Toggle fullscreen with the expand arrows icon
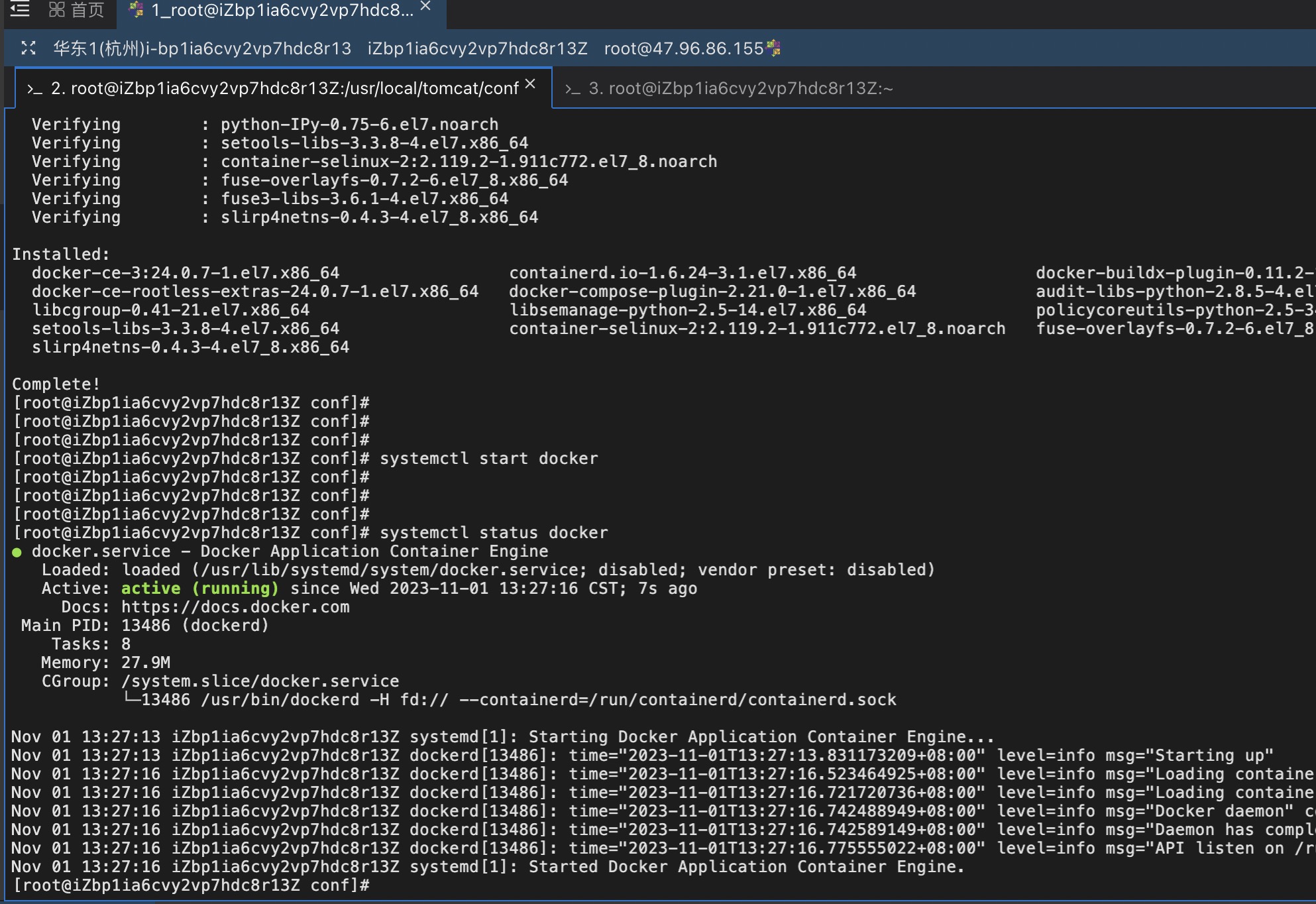Screen dimensions: 1316x904 pos(28,48)
